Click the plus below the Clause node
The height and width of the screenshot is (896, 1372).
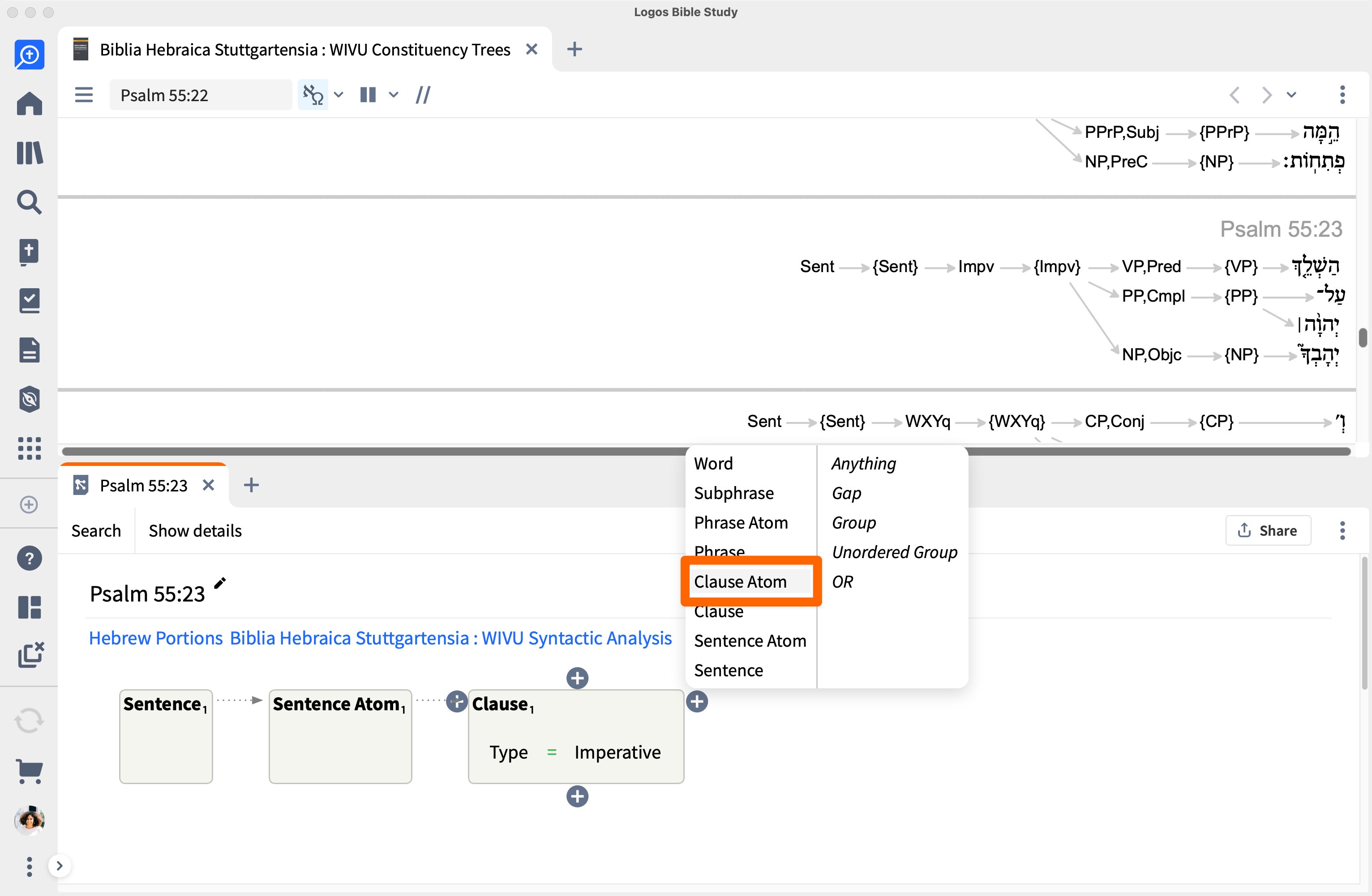(x=577, y=797)
